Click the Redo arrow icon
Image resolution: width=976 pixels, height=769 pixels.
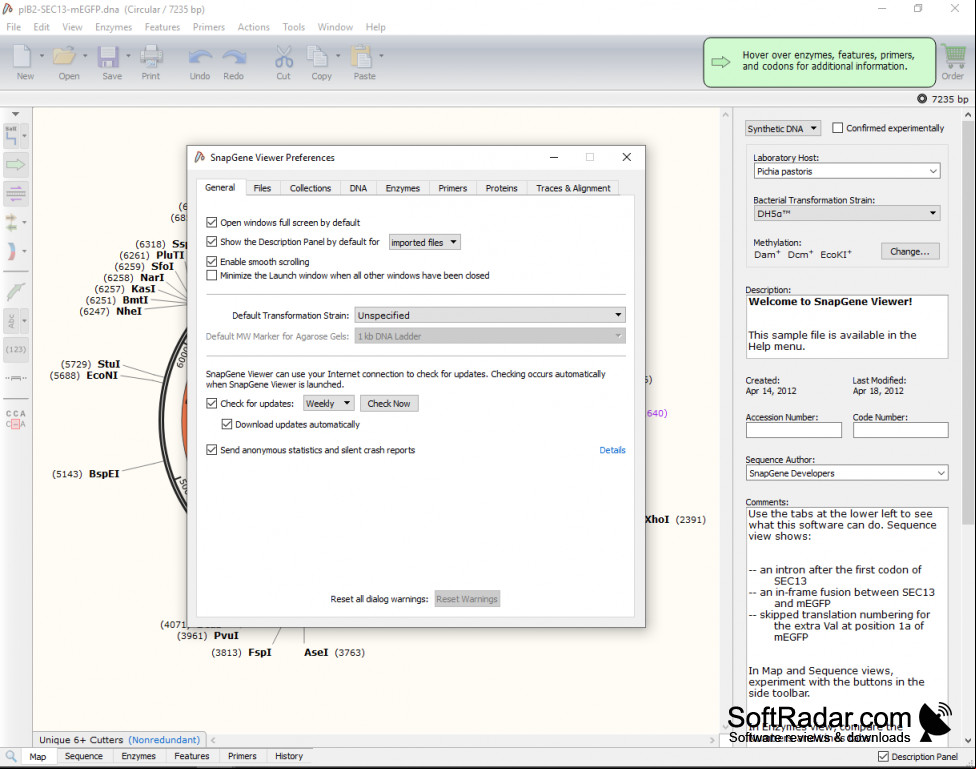(234, 57)
